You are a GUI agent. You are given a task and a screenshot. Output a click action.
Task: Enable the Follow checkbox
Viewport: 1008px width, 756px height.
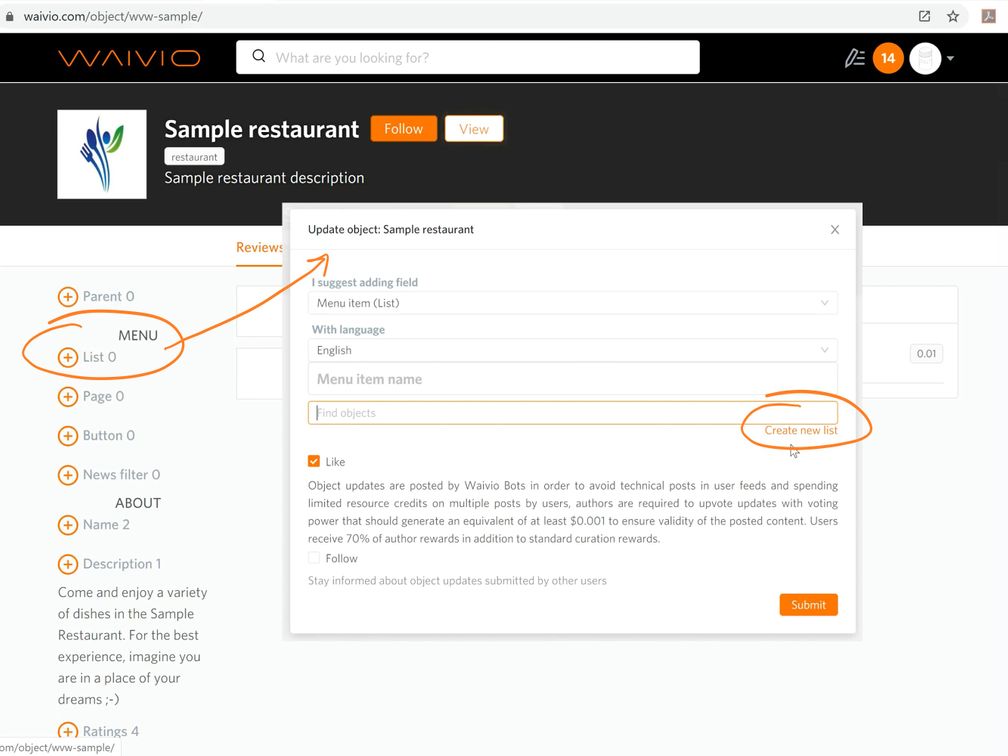314,559
